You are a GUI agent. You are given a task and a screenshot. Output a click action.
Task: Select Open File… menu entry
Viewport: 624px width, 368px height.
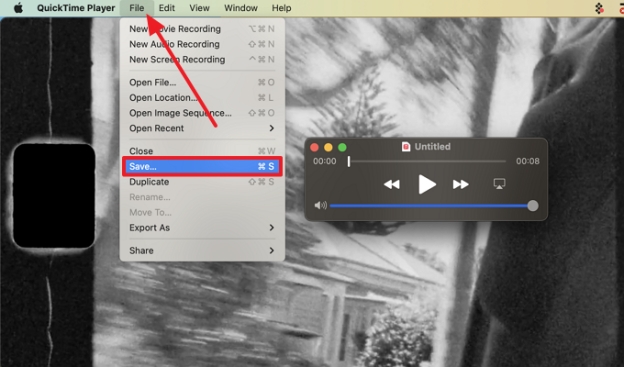click(x=202, y=82)
